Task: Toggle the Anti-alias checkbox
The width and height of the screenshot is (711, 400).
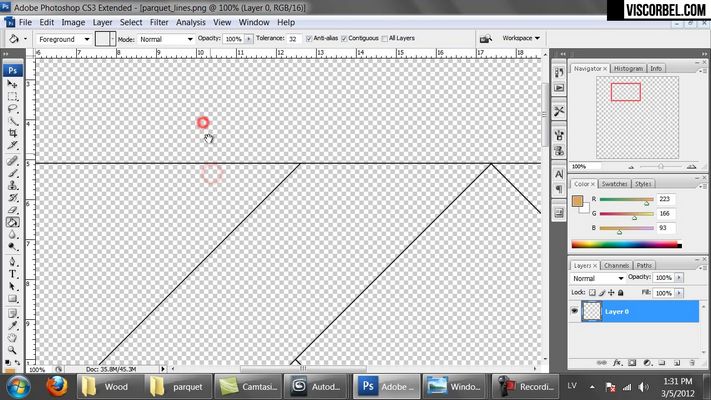Action: click(x=309, y=39)
